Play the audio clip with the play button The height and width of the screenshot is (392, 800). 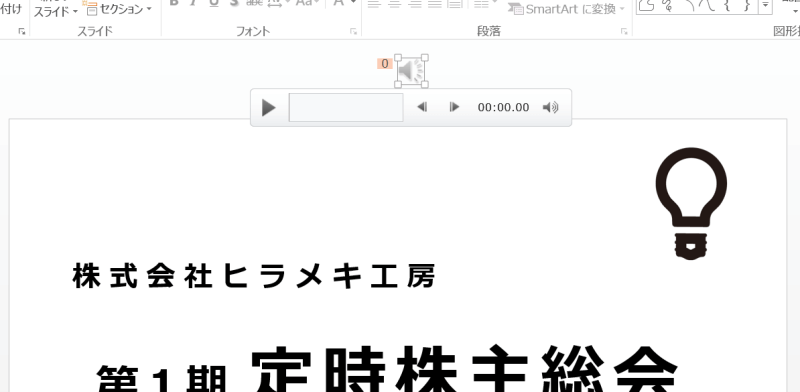pos(268,108)
